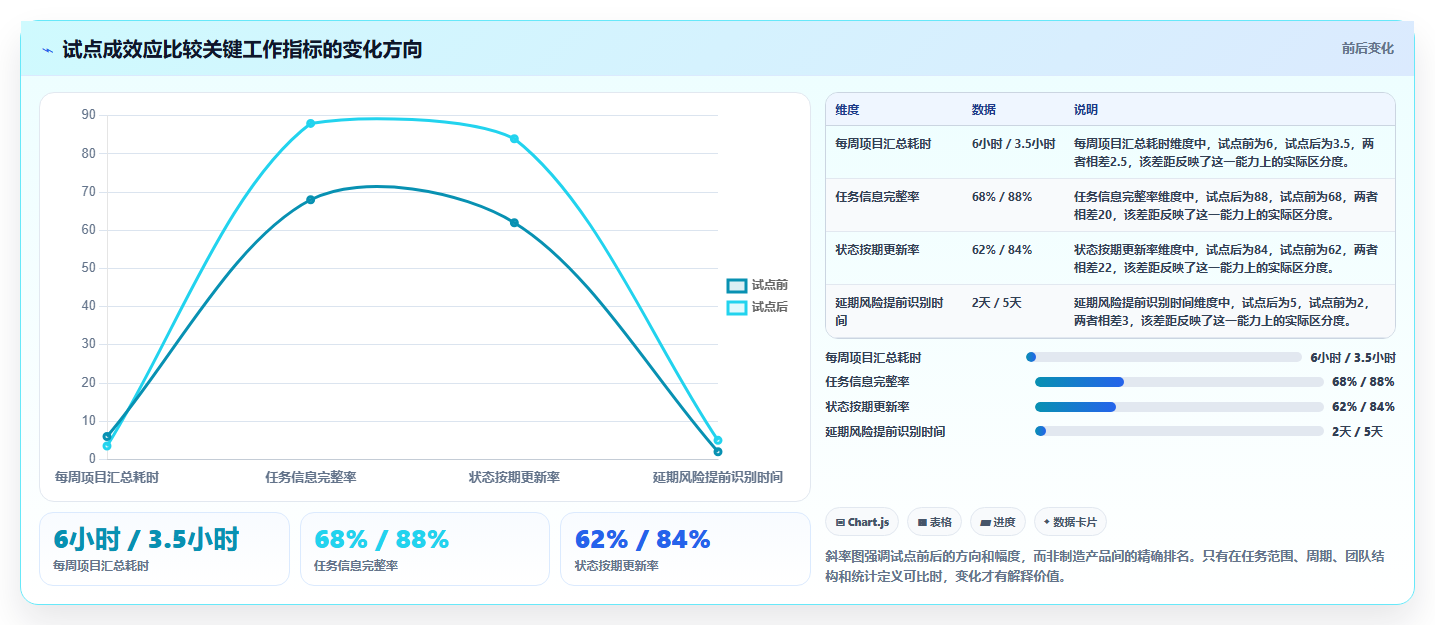
Task: Open the 68% / 88% data card
Action: click(x=425, y=549)
